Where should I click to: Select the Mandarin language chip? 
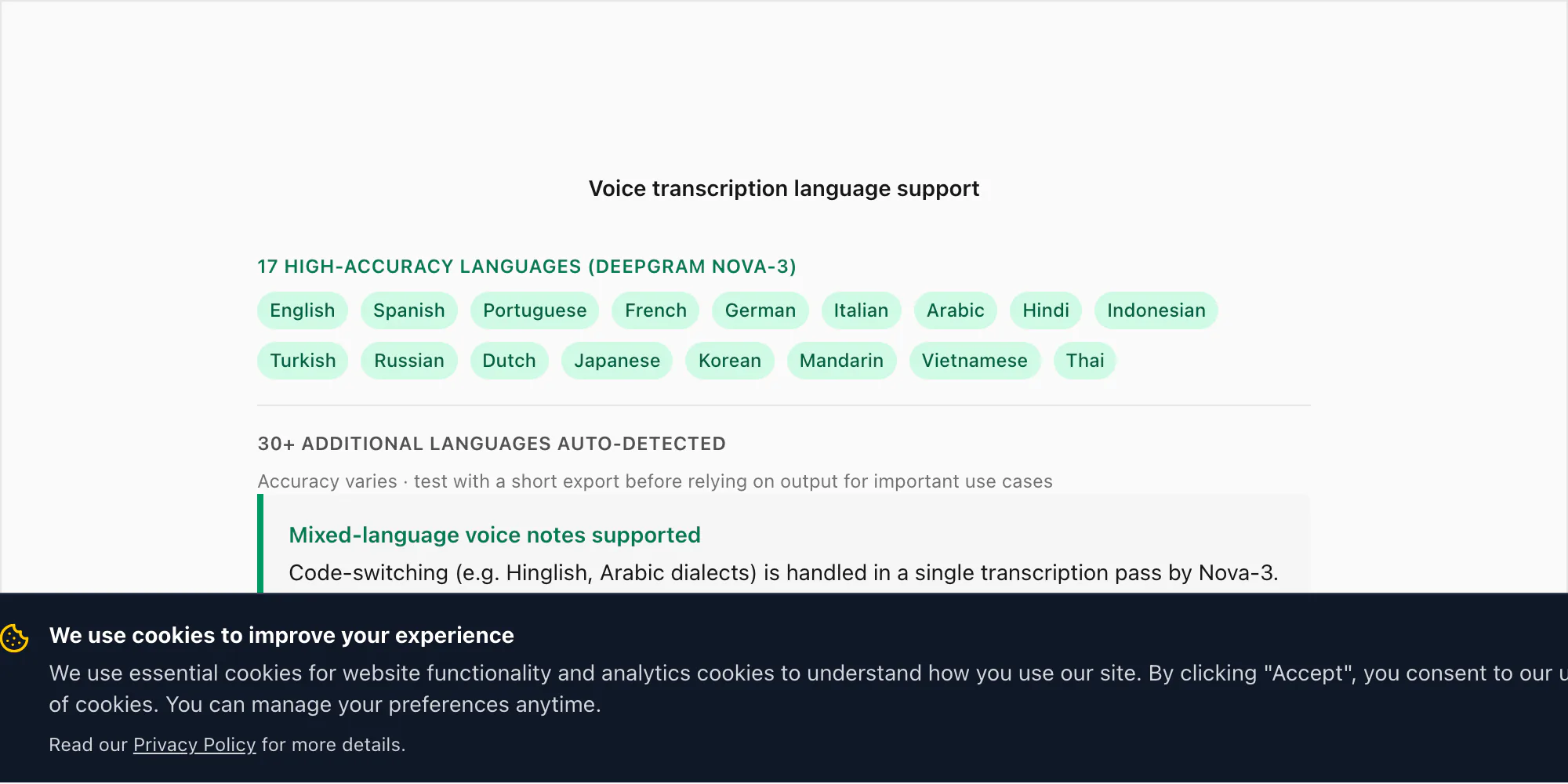point(841,361)
